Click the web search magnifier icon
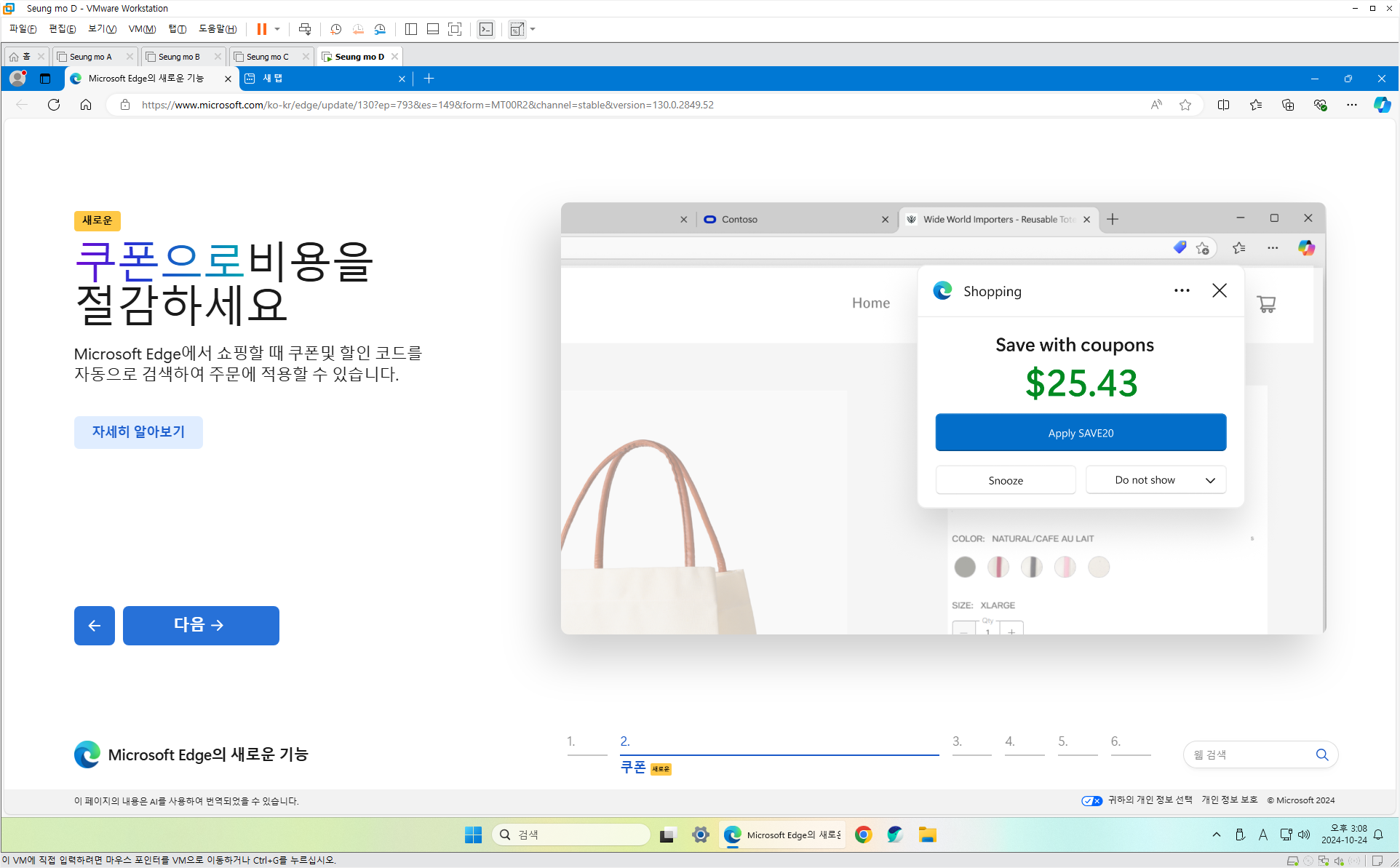This screenshot has width=1400, height=868. 1322,754
